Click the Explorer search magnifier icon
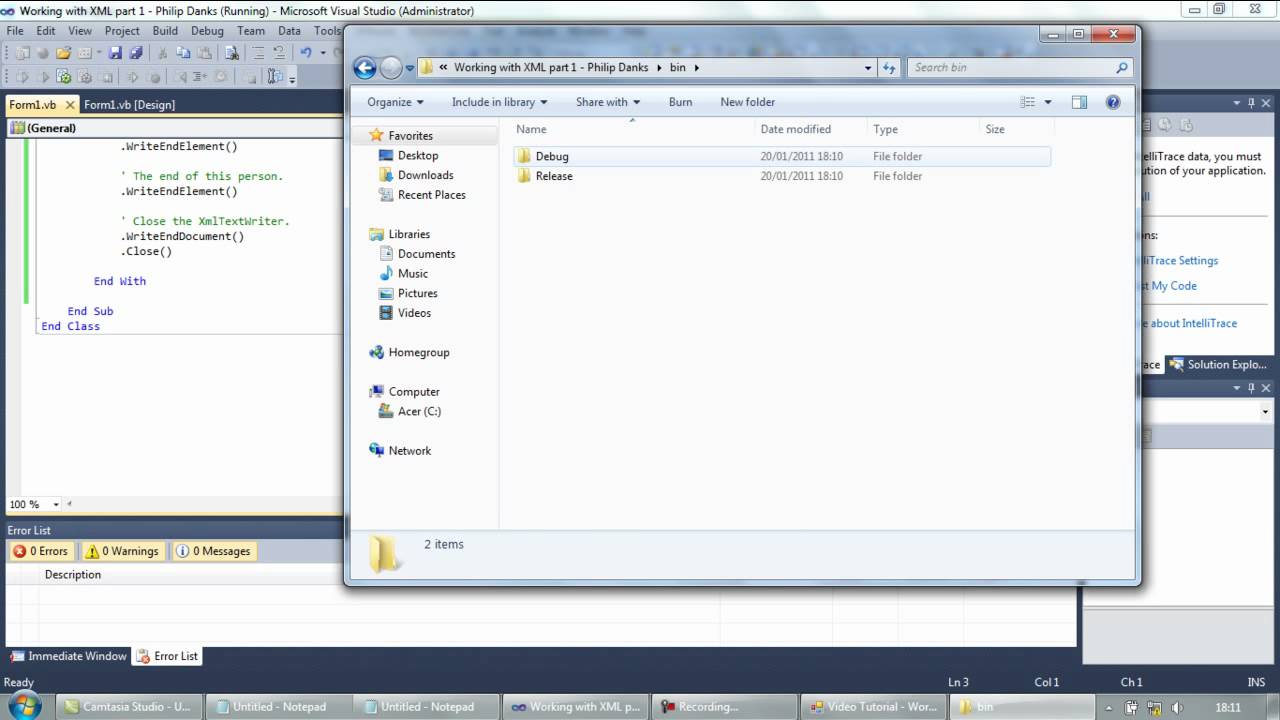Viewport: 1280px width, 720px height. click(x=1121, y=68)
